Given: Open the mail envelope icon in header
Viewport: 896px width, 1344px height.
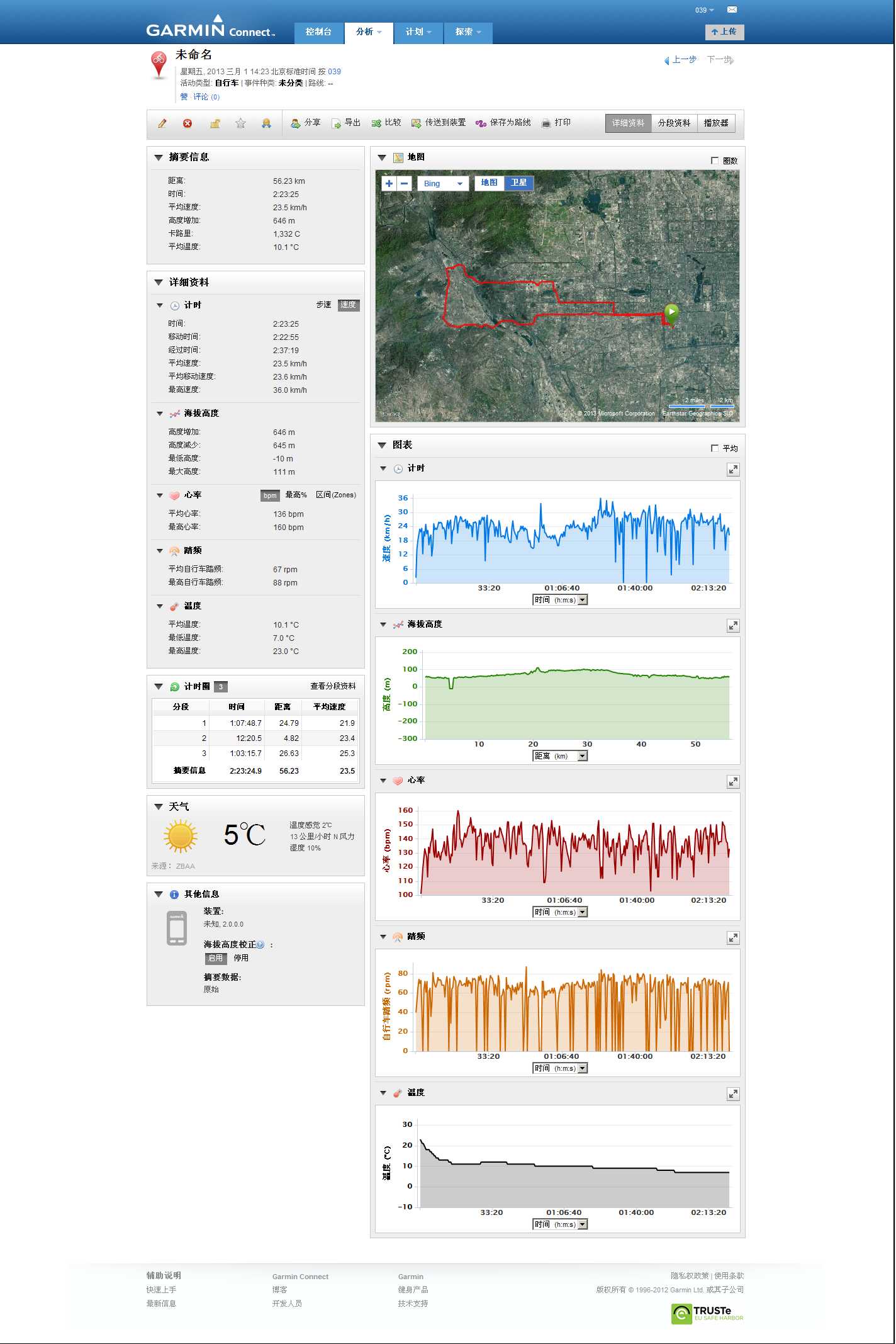Looking at the screenshot, I should (732, 9).
